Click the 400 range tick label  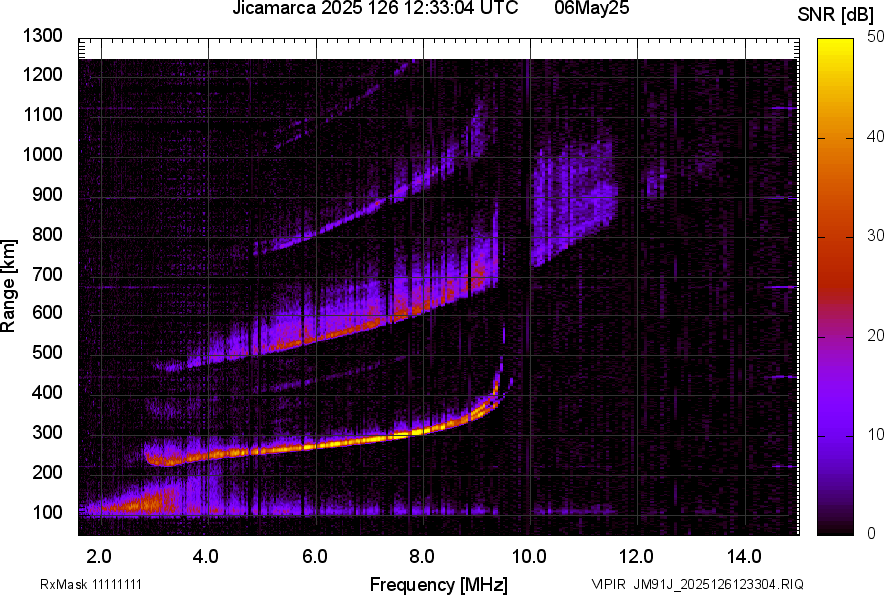click(47, 392)
